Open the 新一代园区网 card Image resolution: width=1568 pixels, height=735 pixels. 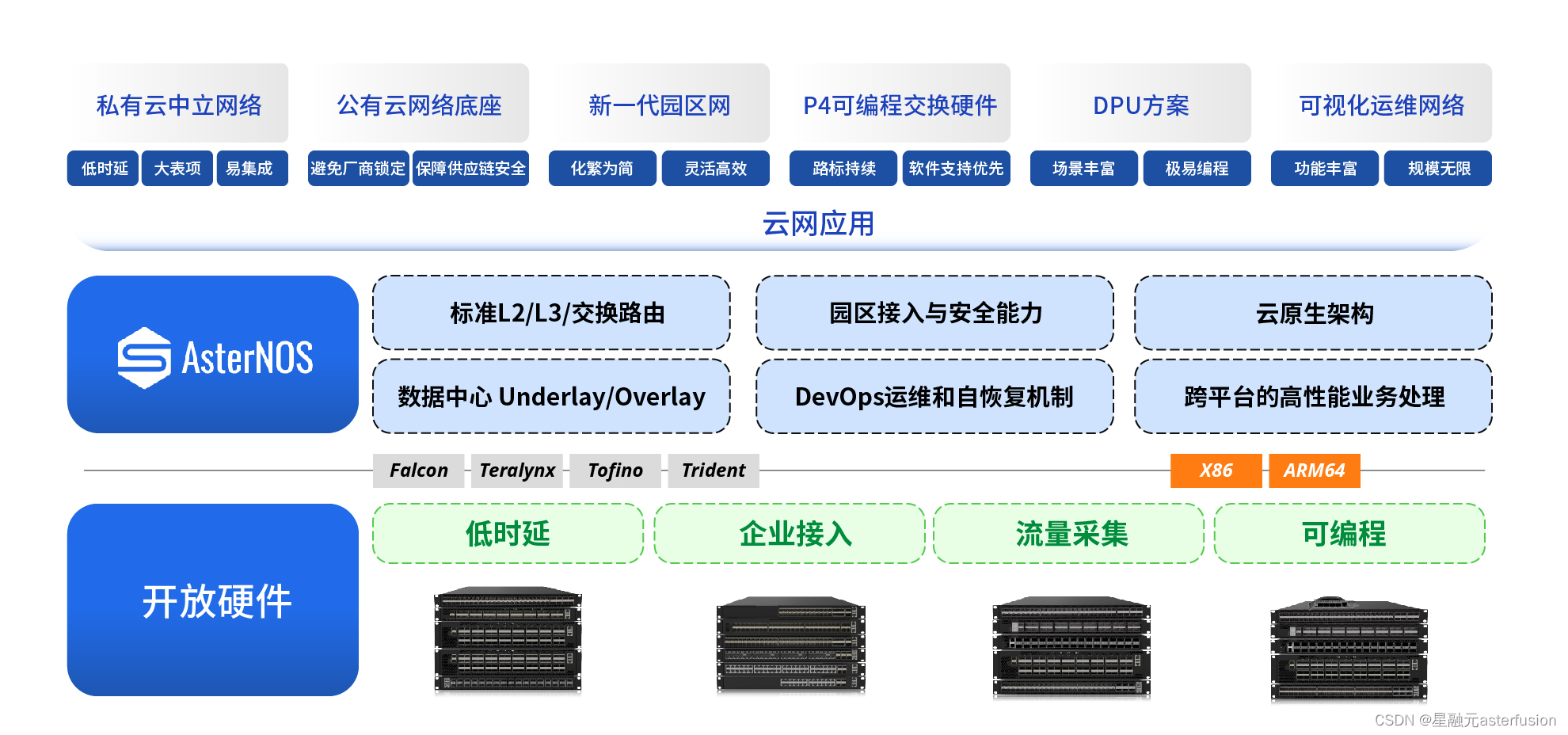tap(659, 104)
